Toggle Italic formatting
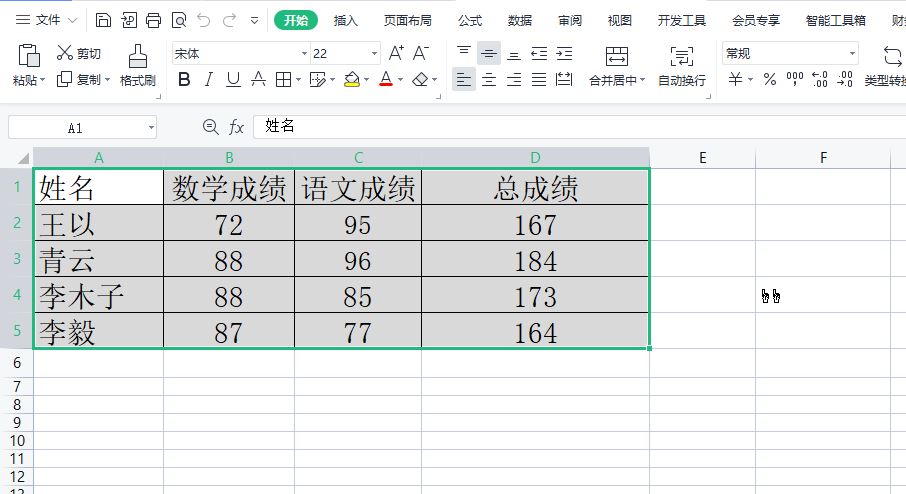This screenshot has width=906, height=494. tap(209, 79)
